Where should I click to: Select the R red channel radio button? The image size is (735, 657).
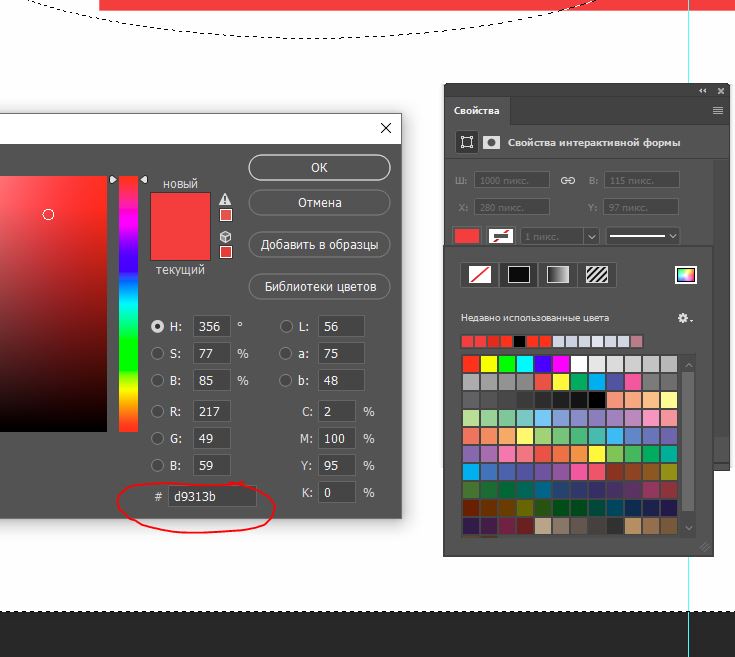click(157, 411)
